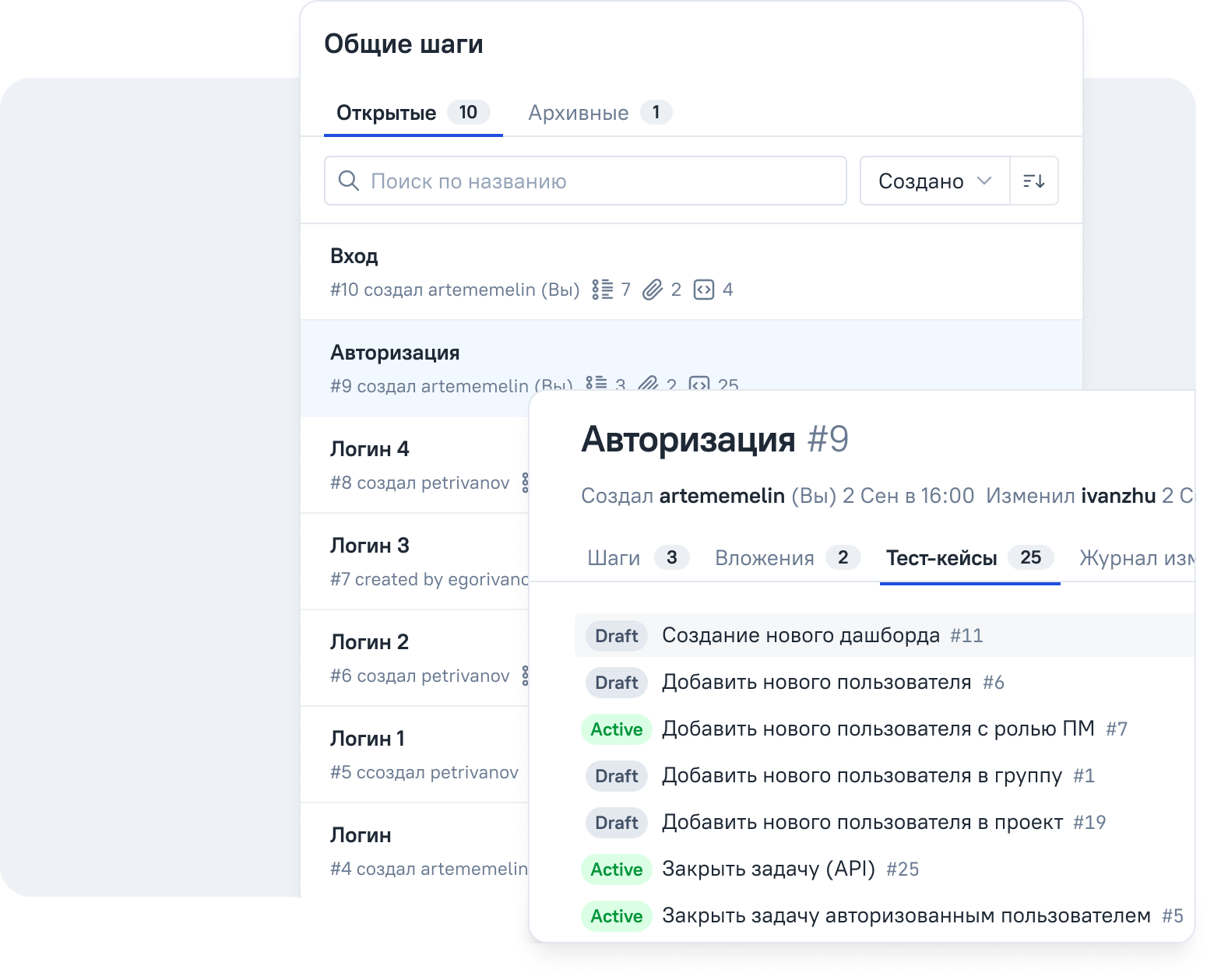The image size is (1214, 980).
Task: Open the Шаги tab in Авторизация panel
Action: (638, 557)
